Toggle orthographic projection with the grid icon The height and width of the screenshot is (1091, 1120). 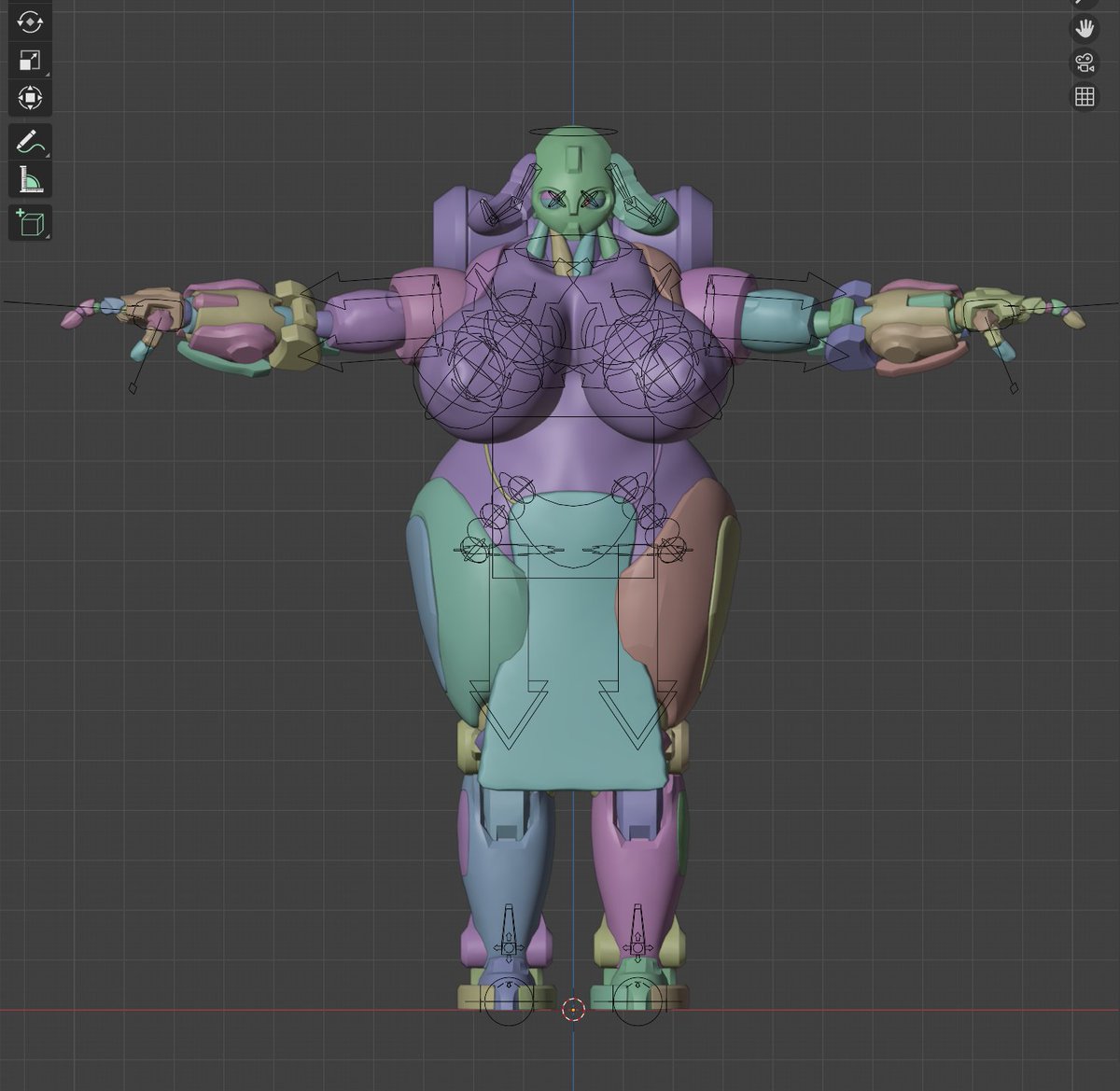[x=1083, y=94]
